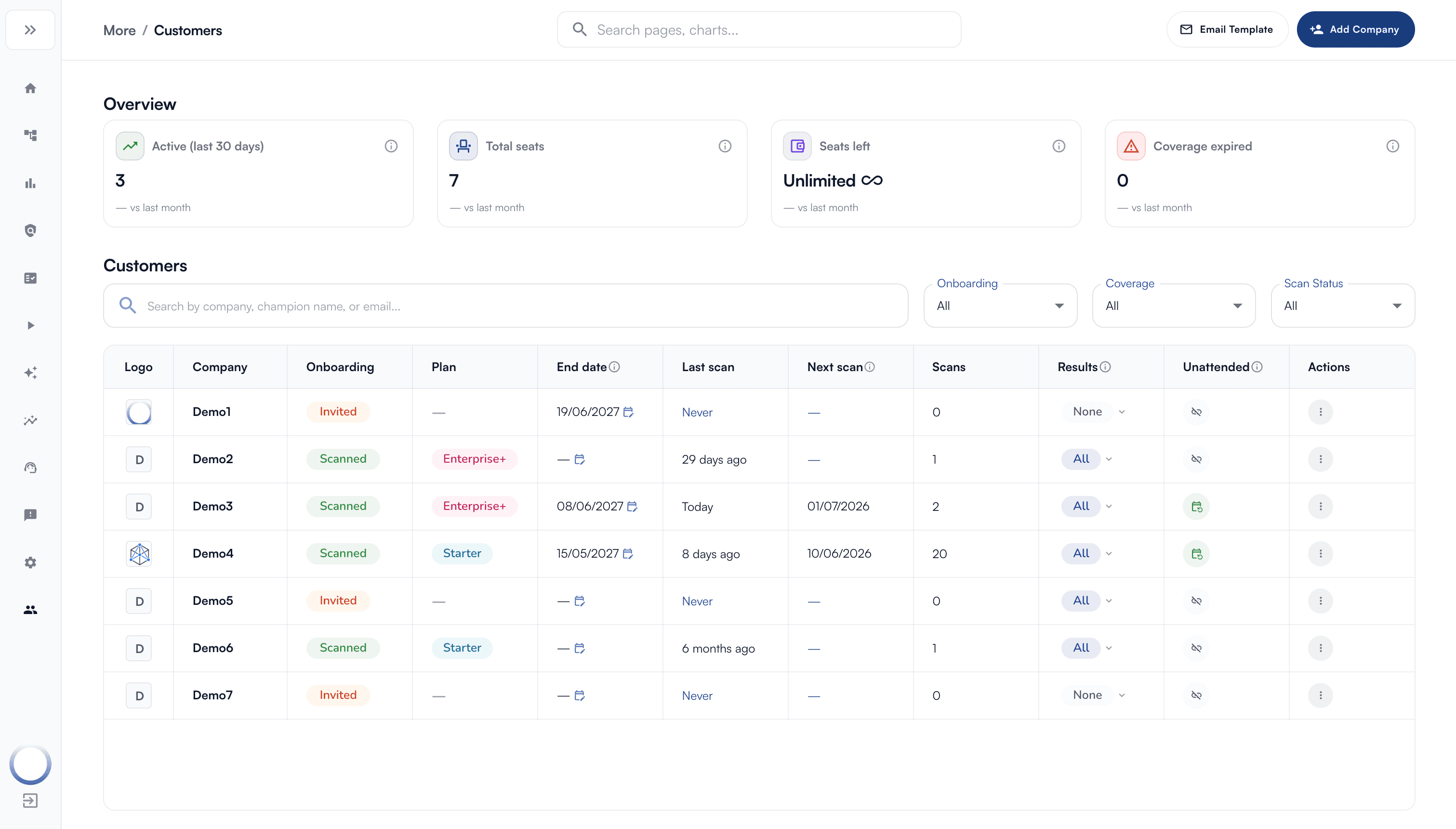
Task: Click Next scan column info icon
Action: pos(870,367)
